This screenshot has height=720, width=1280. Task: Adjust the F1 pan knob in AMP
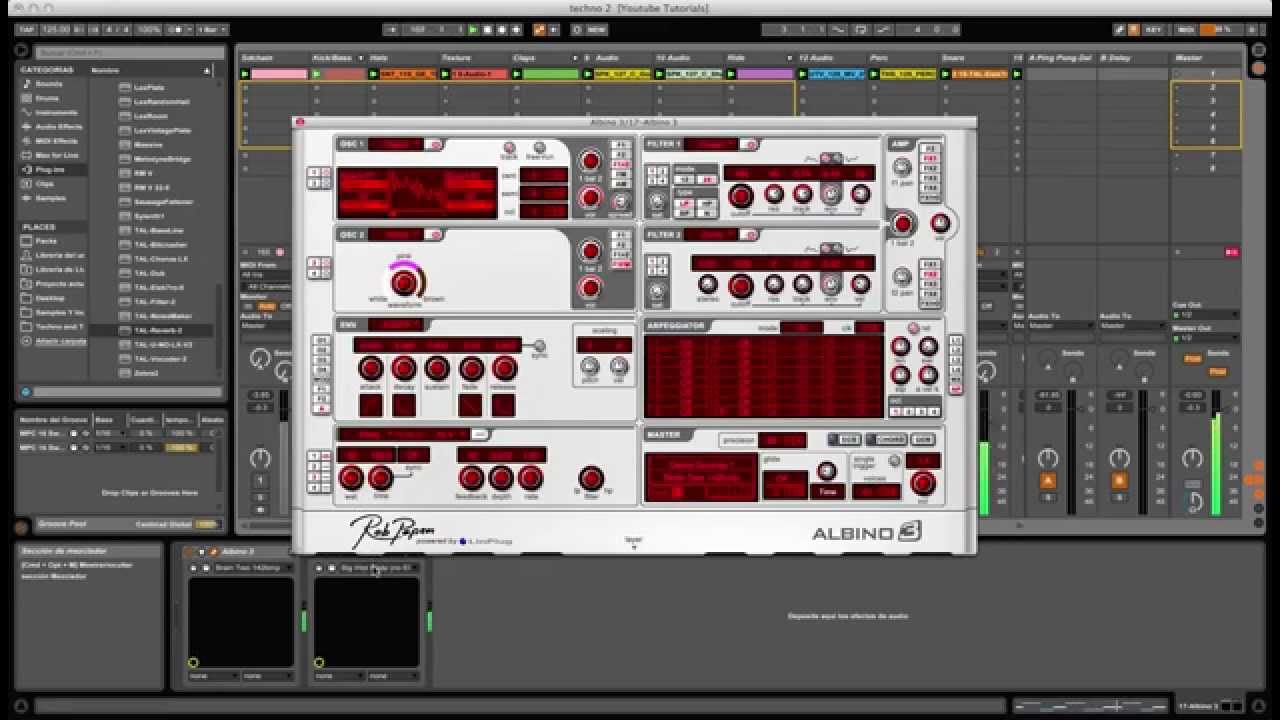tap(901, 167)
